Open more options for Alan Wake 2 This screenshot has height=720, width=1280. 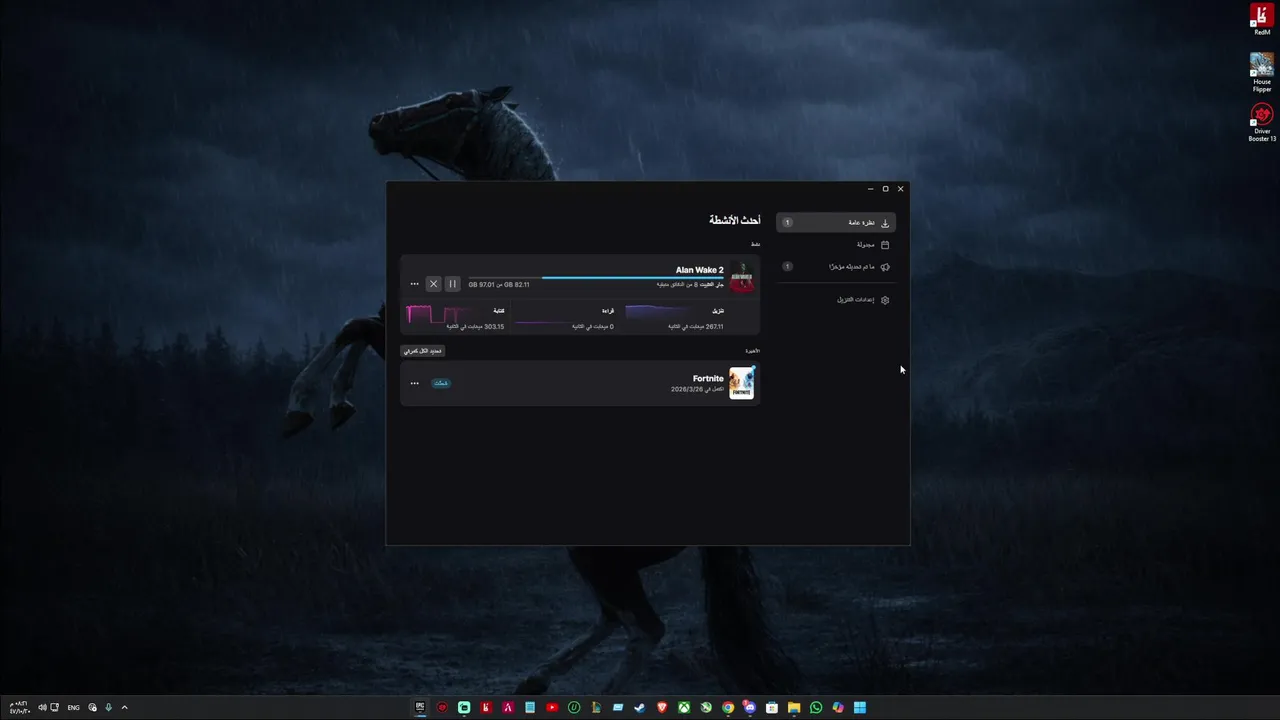click(414, 284)
